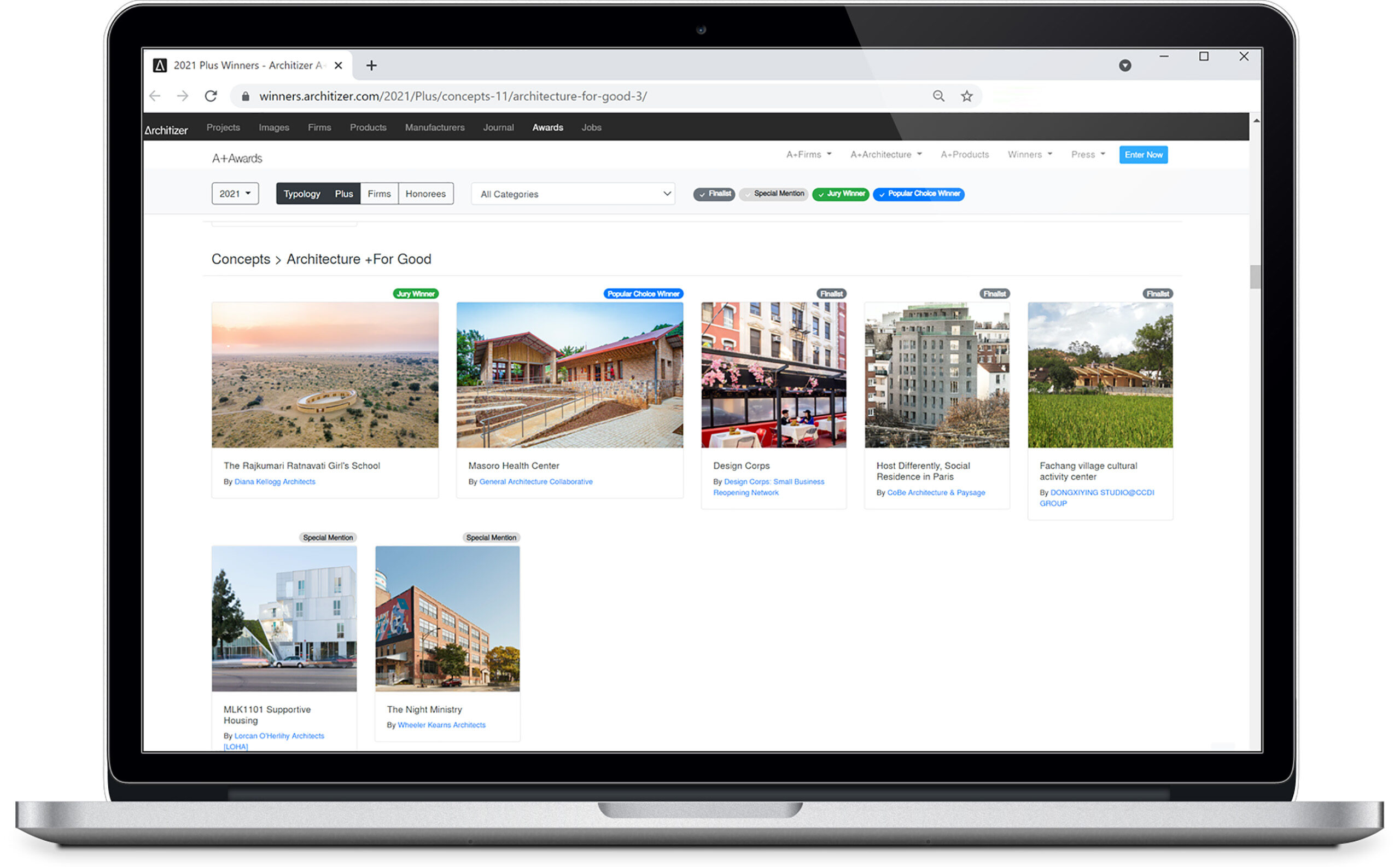Click the site padlock icon
1400x867 pixels.
[246, 96]
